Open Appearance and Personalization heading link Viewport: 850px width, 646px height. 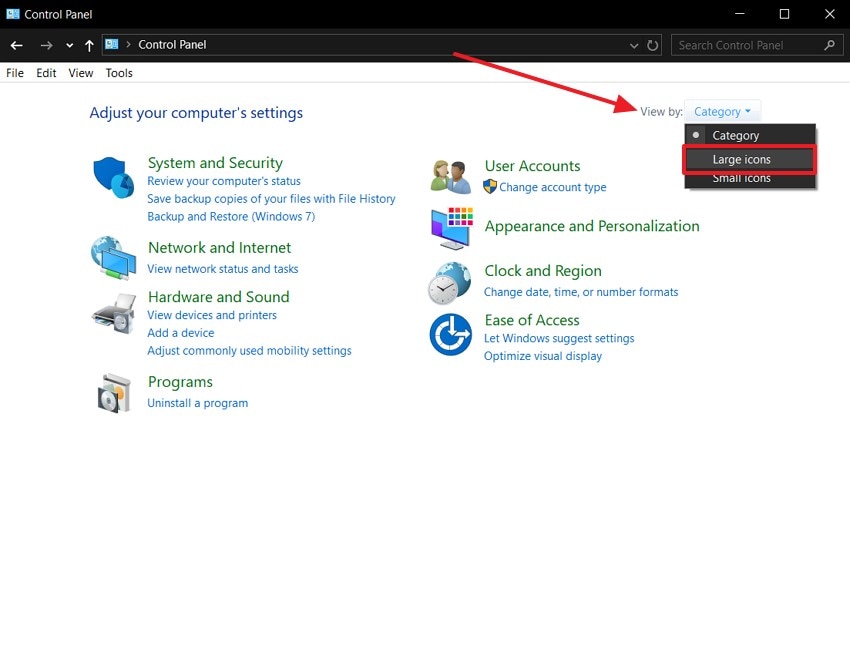click(x=592, y=226)
